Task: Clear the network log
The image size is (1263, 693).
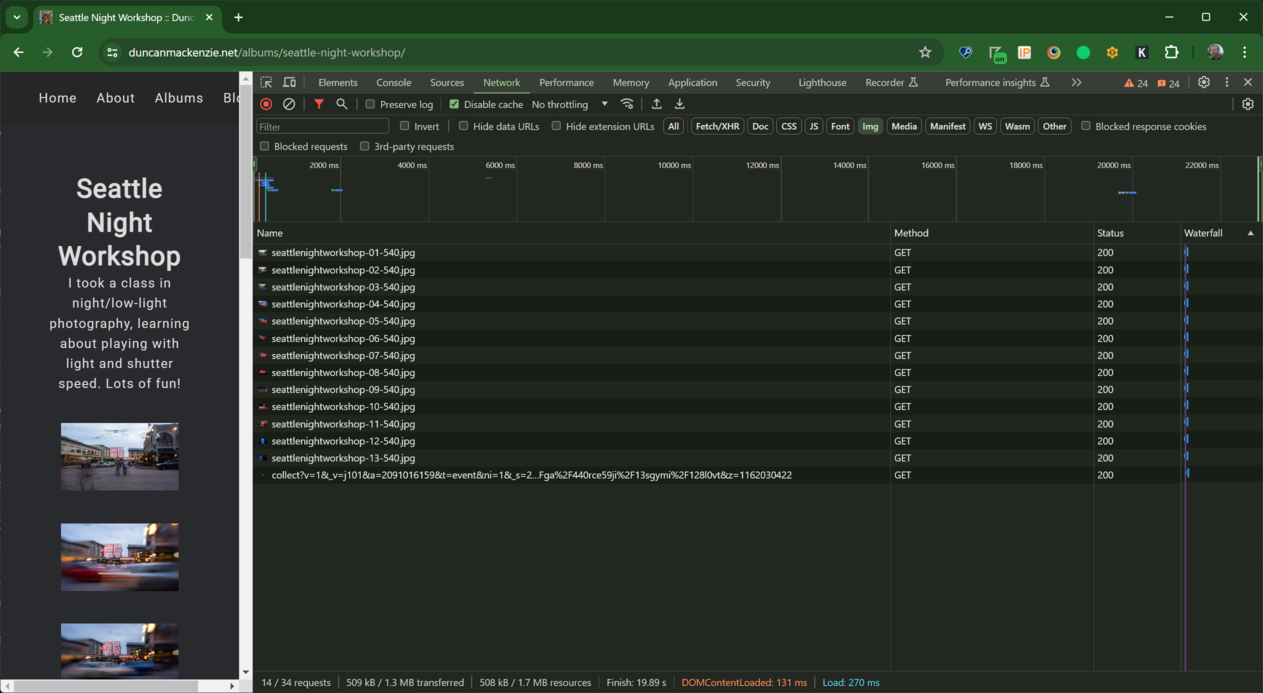Action: coord(289,104)
